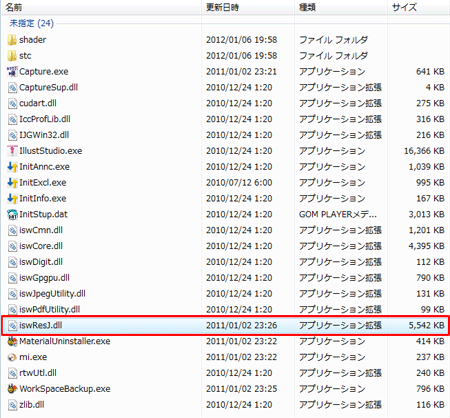Click the iswResJ.dll file icon

(x=12, y=325)
